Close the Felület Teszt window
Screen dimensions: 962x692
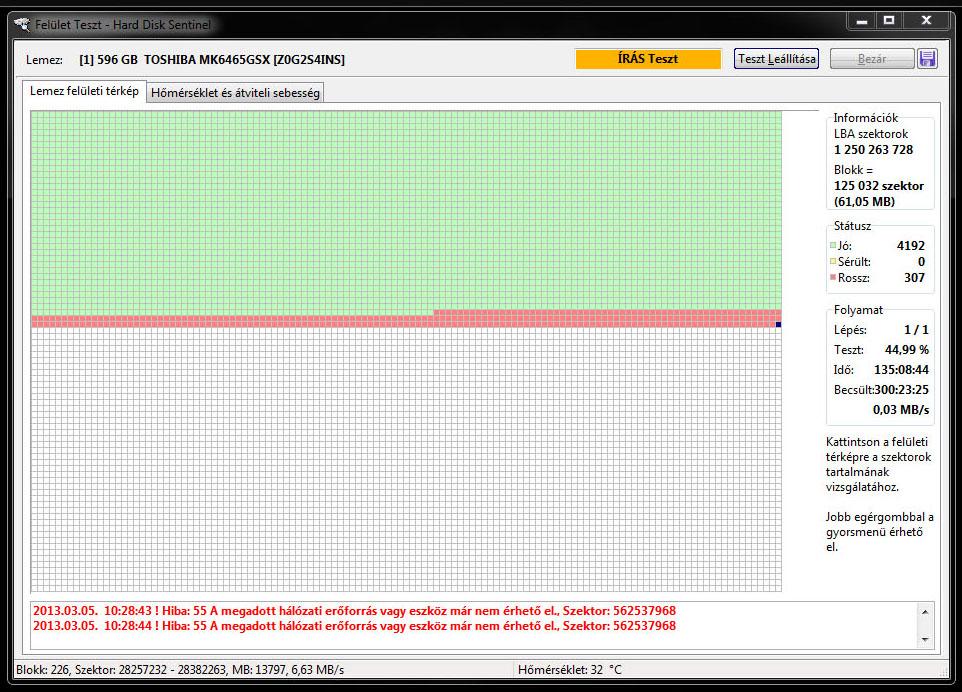click(926, 21)
